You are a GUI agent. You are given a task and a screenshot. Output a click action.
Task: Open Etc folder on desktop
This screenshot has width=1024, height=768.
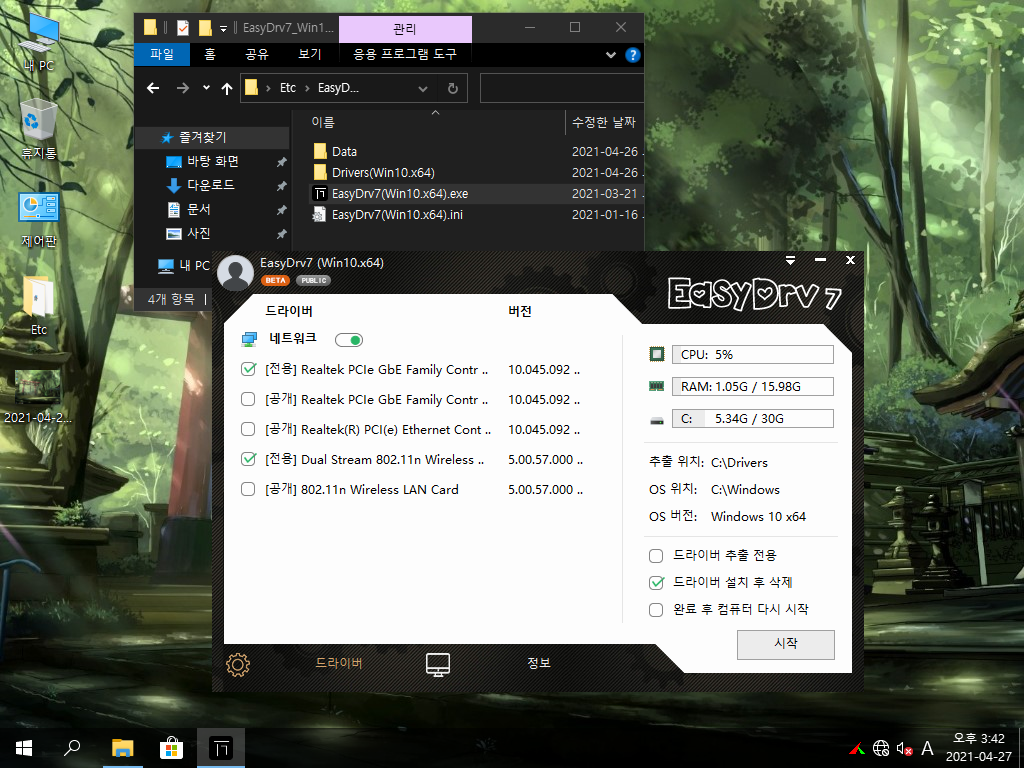(x=39, y=306)
